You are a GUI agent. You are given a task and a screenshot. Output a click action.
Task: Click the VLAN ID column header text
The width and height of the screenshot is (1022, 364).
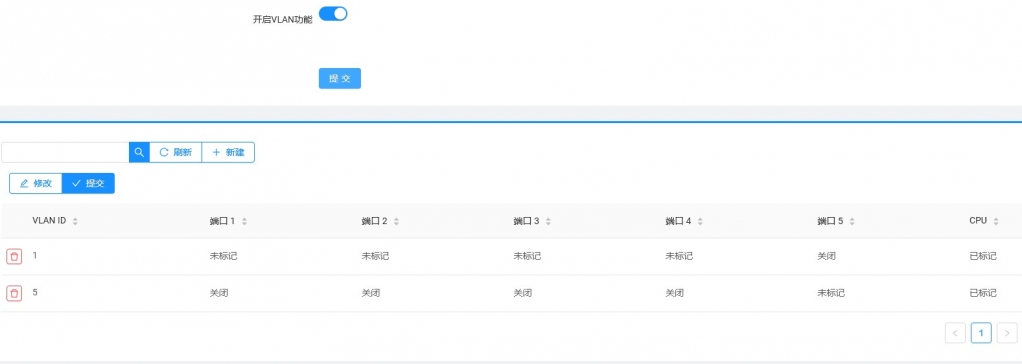(49, 220)
